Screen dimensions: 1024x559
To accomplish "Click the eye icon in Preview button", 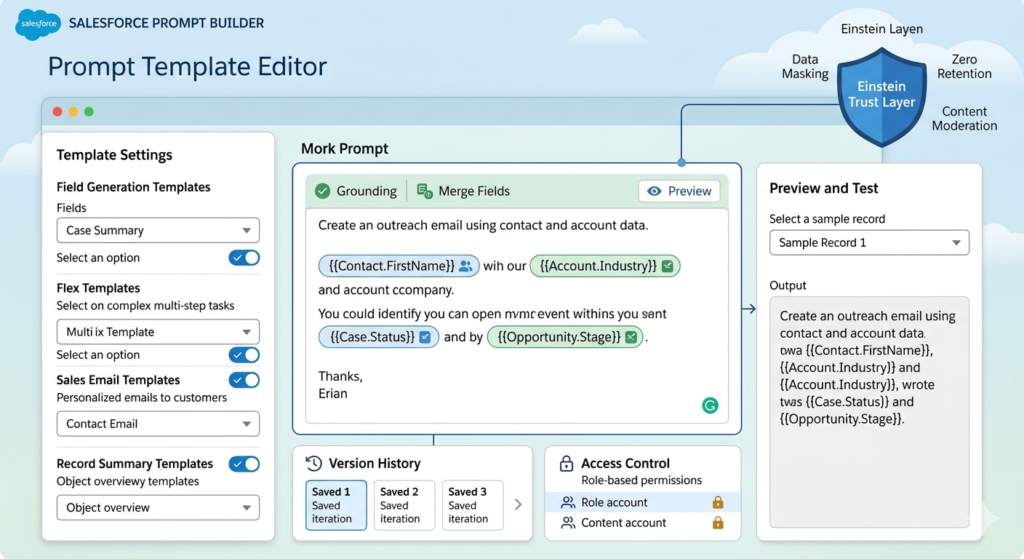I will [x=654, y=191].
